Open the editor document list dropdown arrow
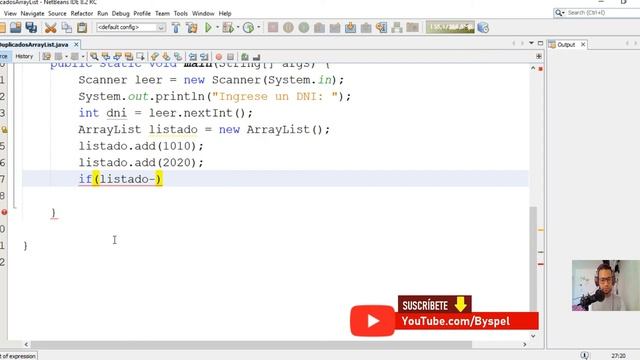The image size is (640, 360). click(x=531, y=43)
